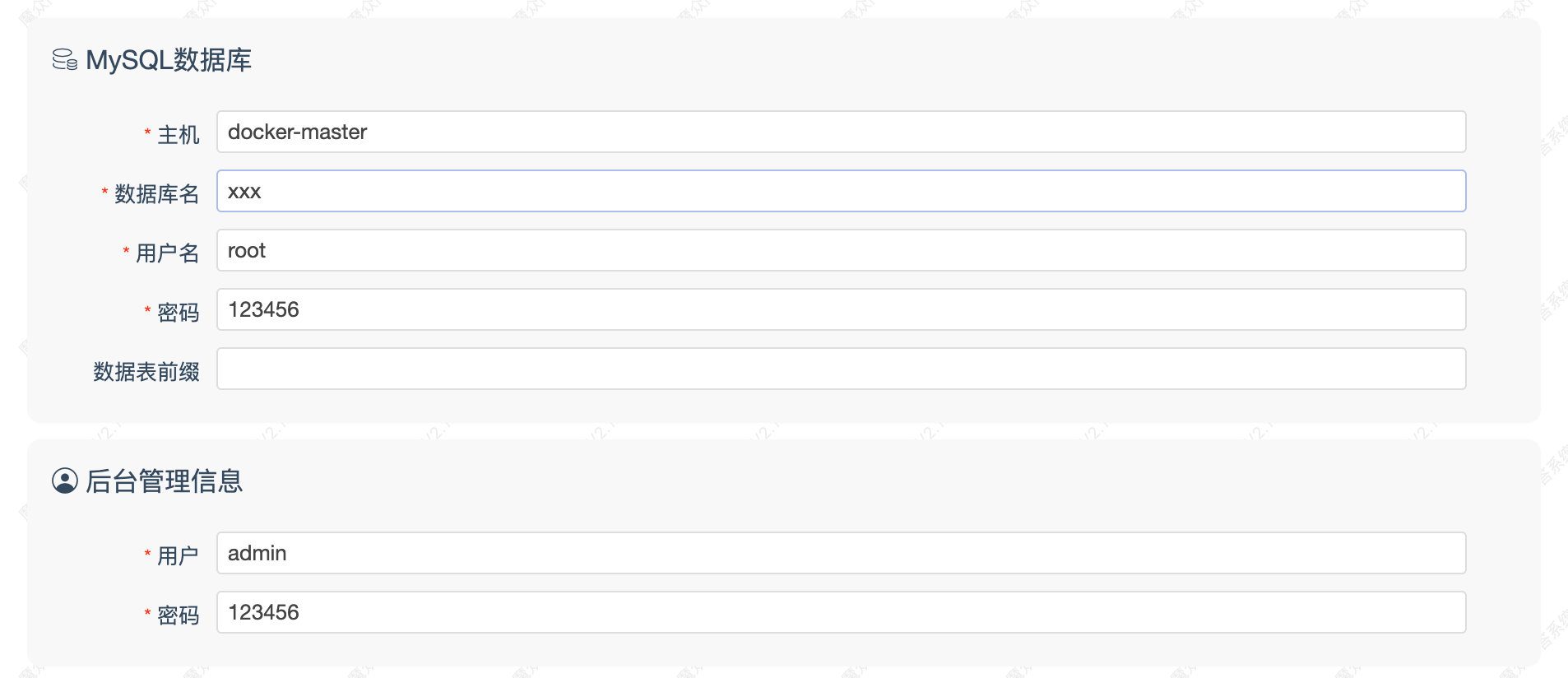Focus the 后台管理信息 密码 input field
Screen dimensions: 1568x678
(841, 612)
